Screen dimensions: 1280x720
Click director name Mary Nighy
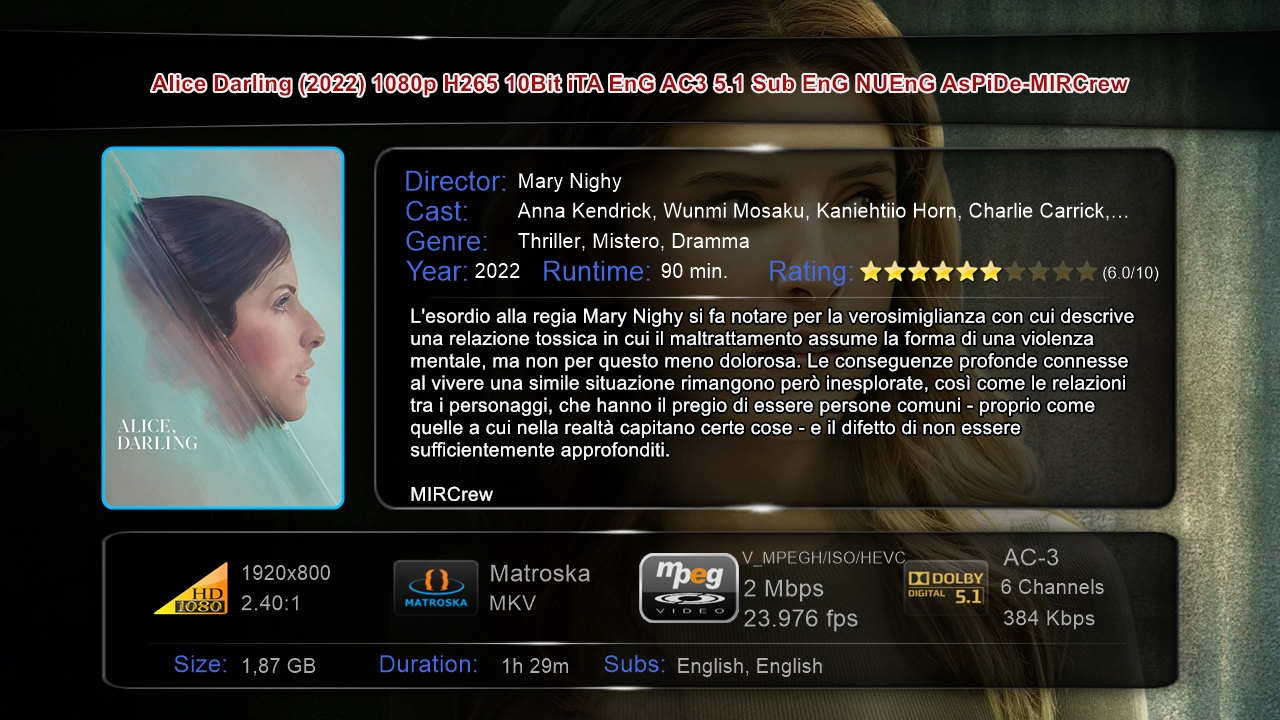point(570,181)
